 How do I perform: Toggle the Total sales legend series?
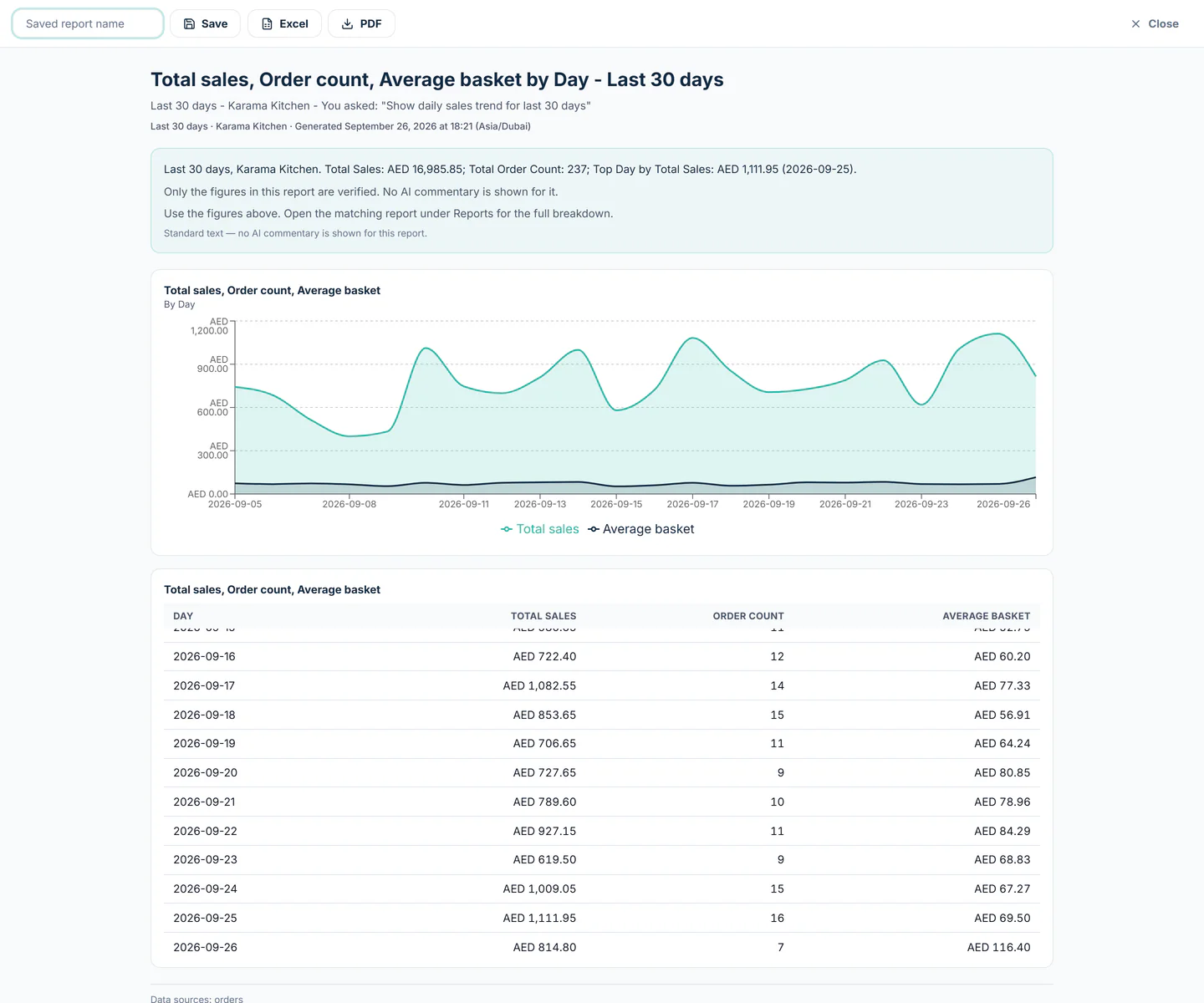(540, 529)
